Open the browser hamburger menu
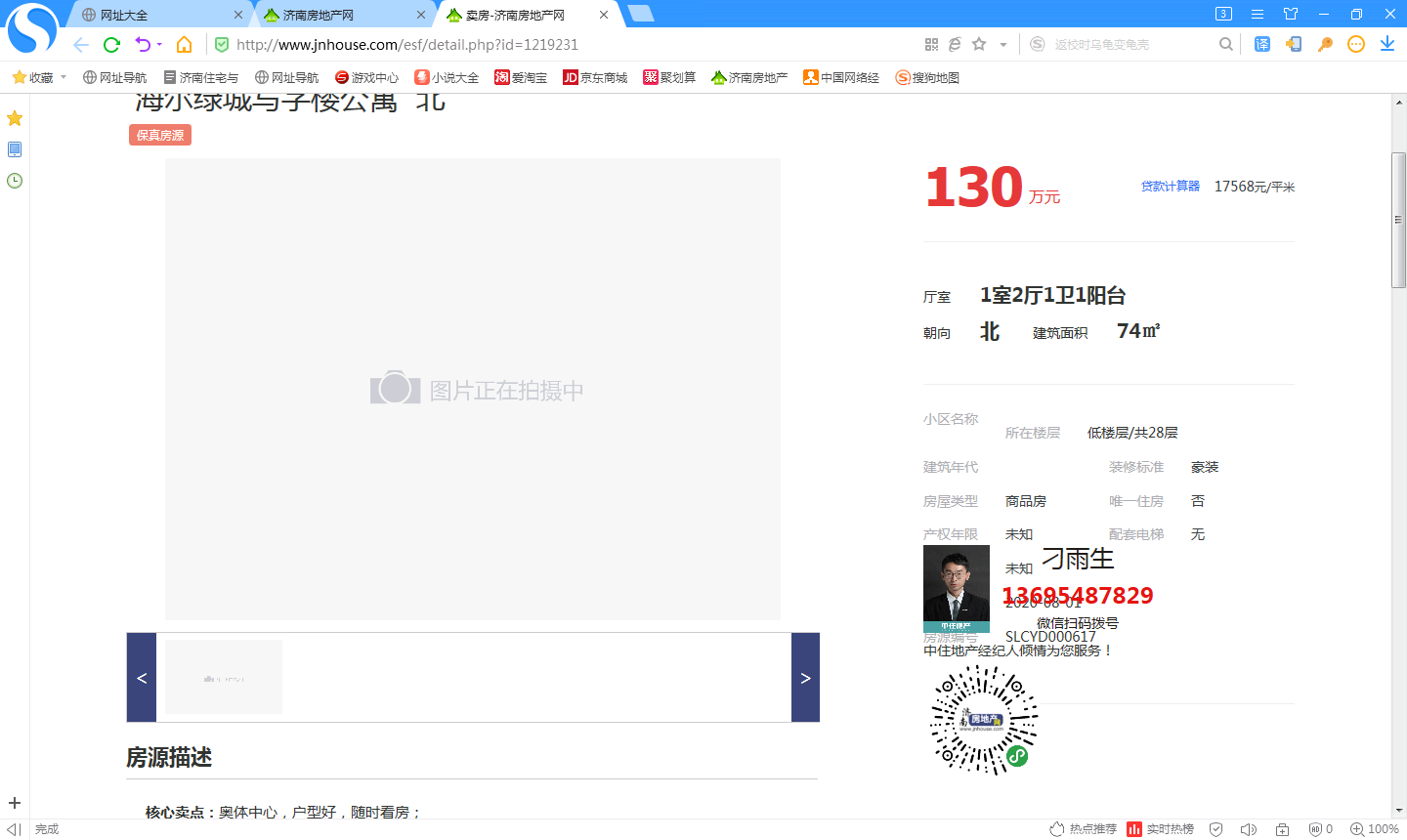 click(1257, 14)
